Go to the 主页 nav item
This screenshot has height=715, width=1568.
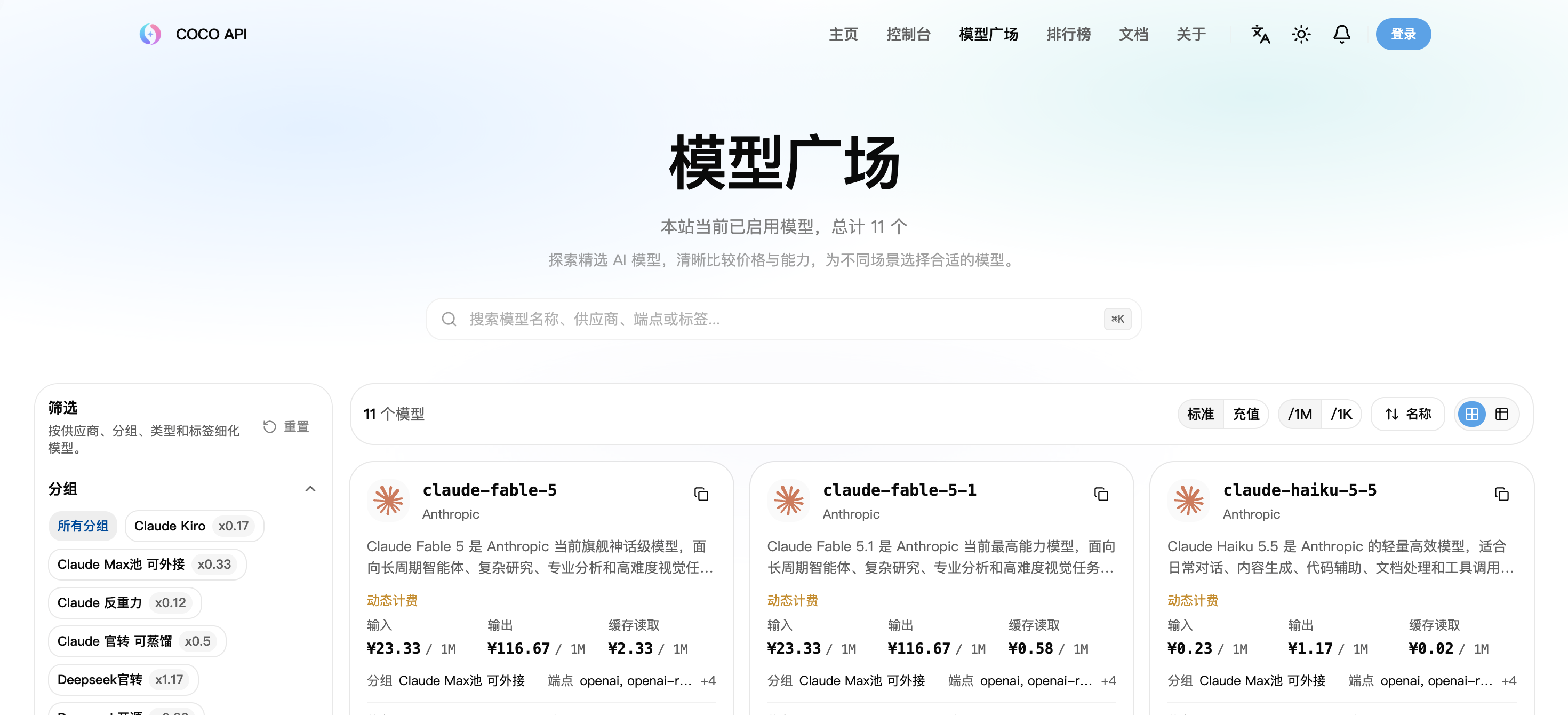point(843,34)
